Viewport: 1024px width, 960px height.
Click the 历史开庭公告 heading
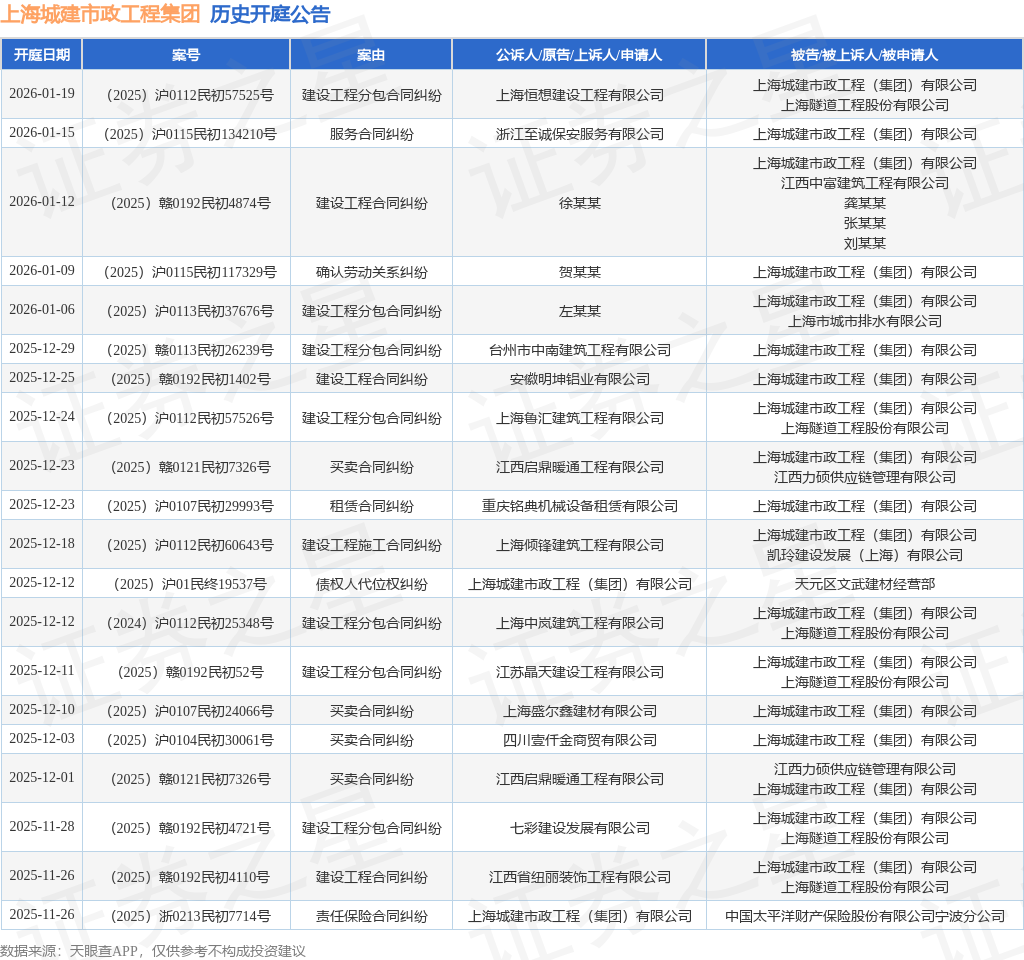click(x=270, y=14)
